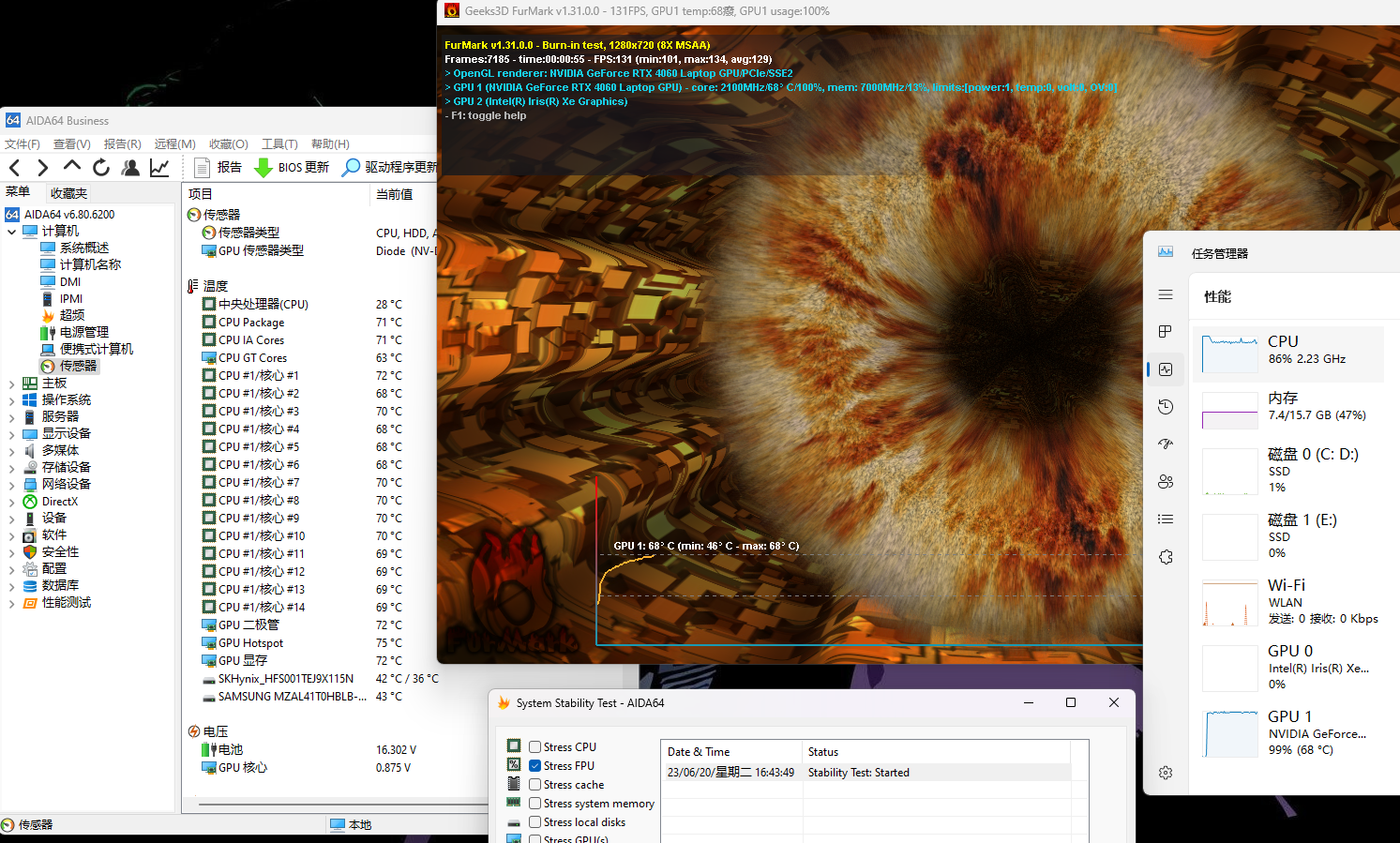Open Task Manager hamburger navigation icon

pyautogui.click(x=1166, y=294)
